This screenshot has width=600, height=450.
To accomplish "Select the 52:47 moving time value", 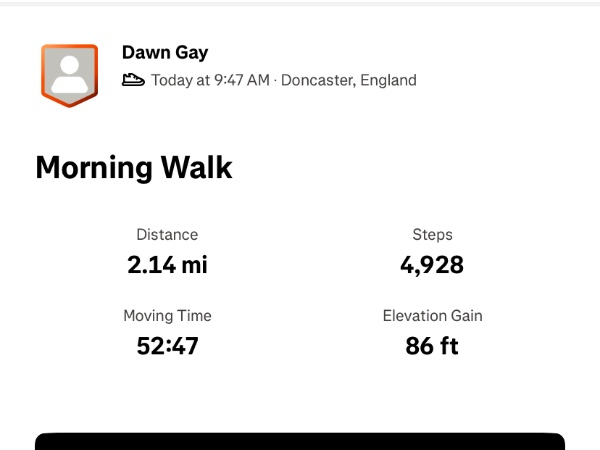I will pyautogui.click(x=167, y=346).
